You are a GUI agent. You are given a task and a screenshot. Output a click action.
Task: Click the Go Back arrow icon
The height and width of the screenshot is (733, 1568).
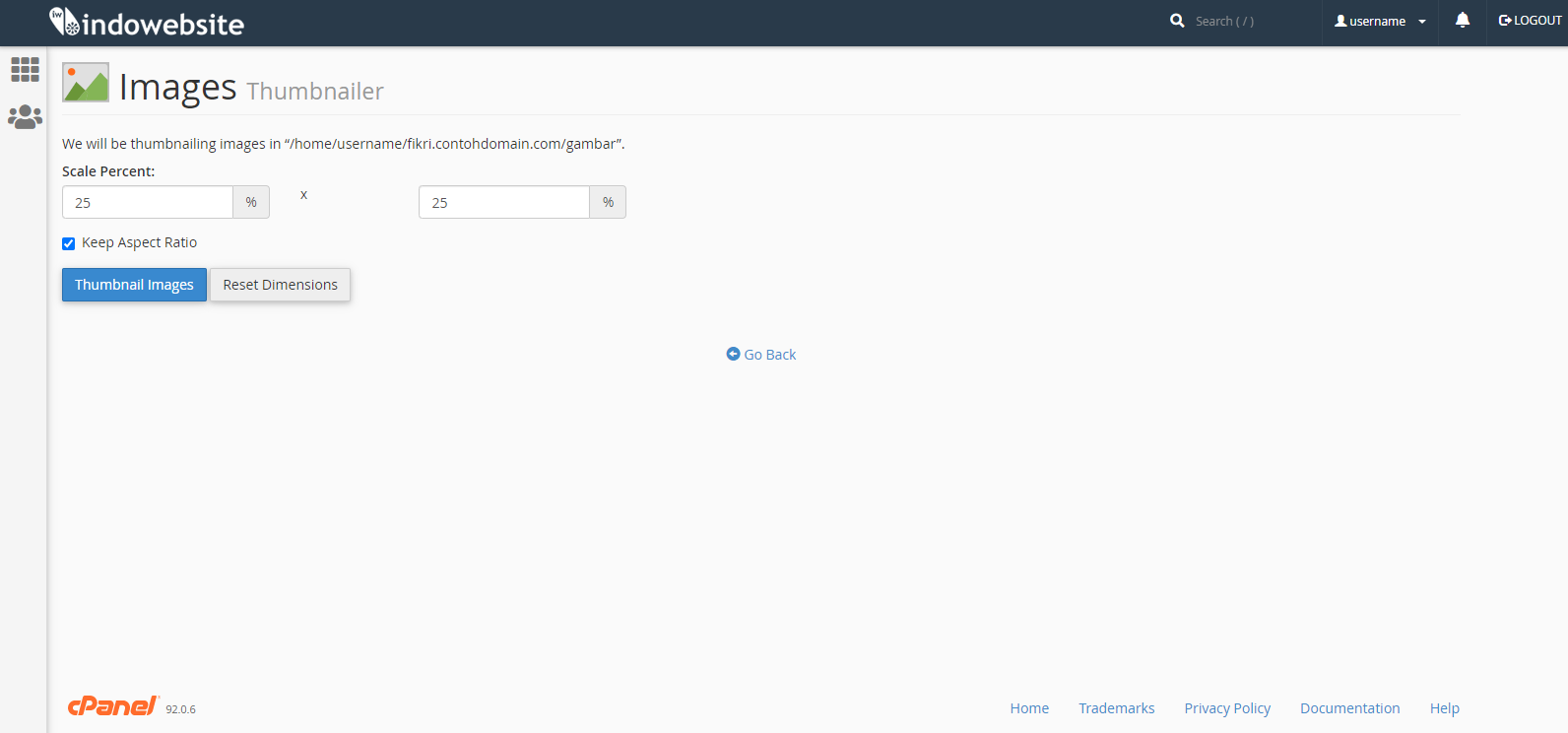point(733,354)
